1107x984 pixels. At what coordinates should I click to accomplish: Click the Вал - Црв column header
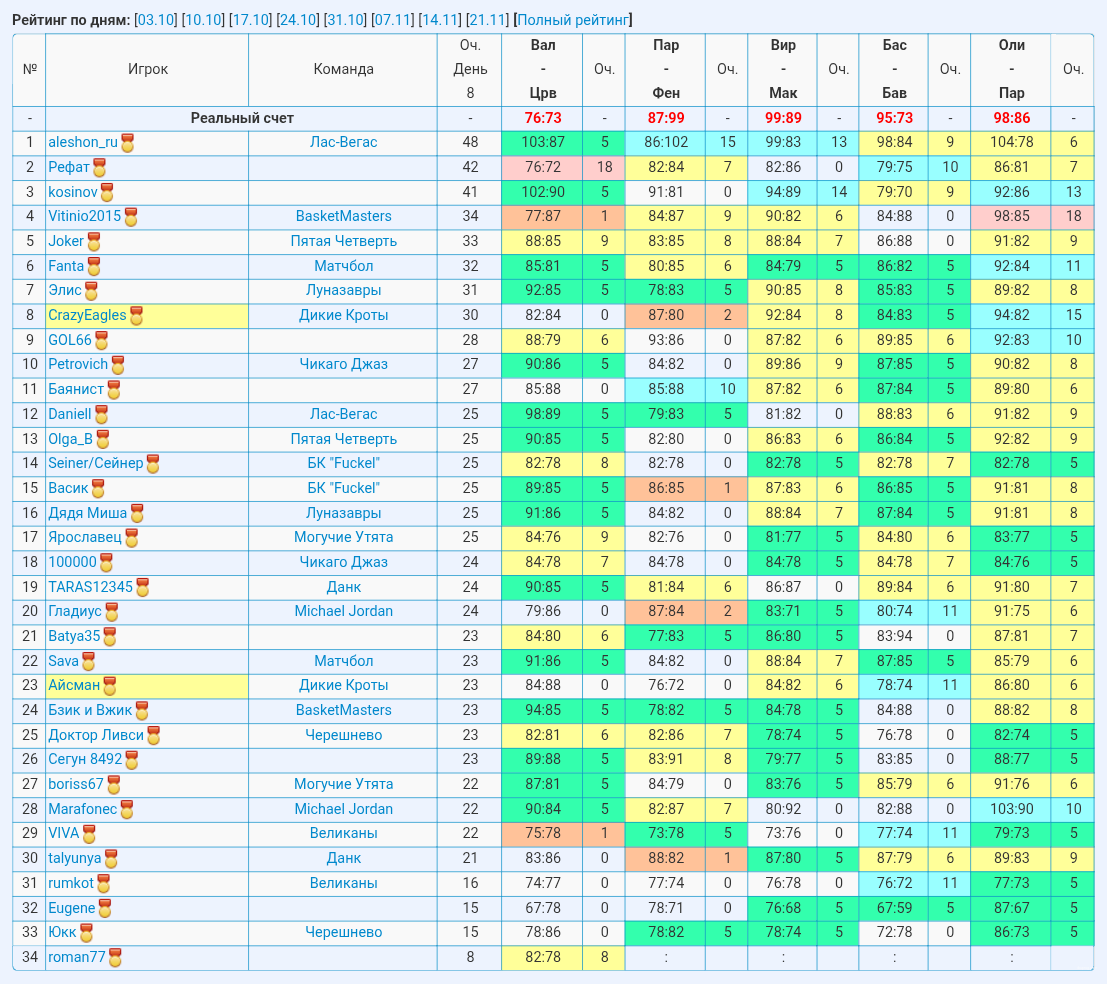tap(542, 69)
